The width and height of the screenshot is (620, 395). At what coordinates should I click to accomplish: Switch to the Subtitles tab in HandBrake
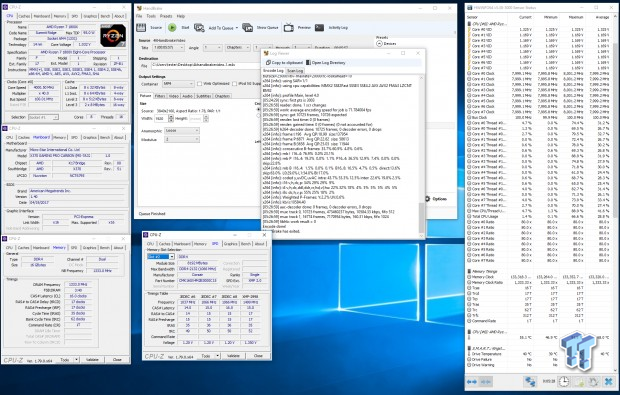pyautogui.click(x=204, y=96)
